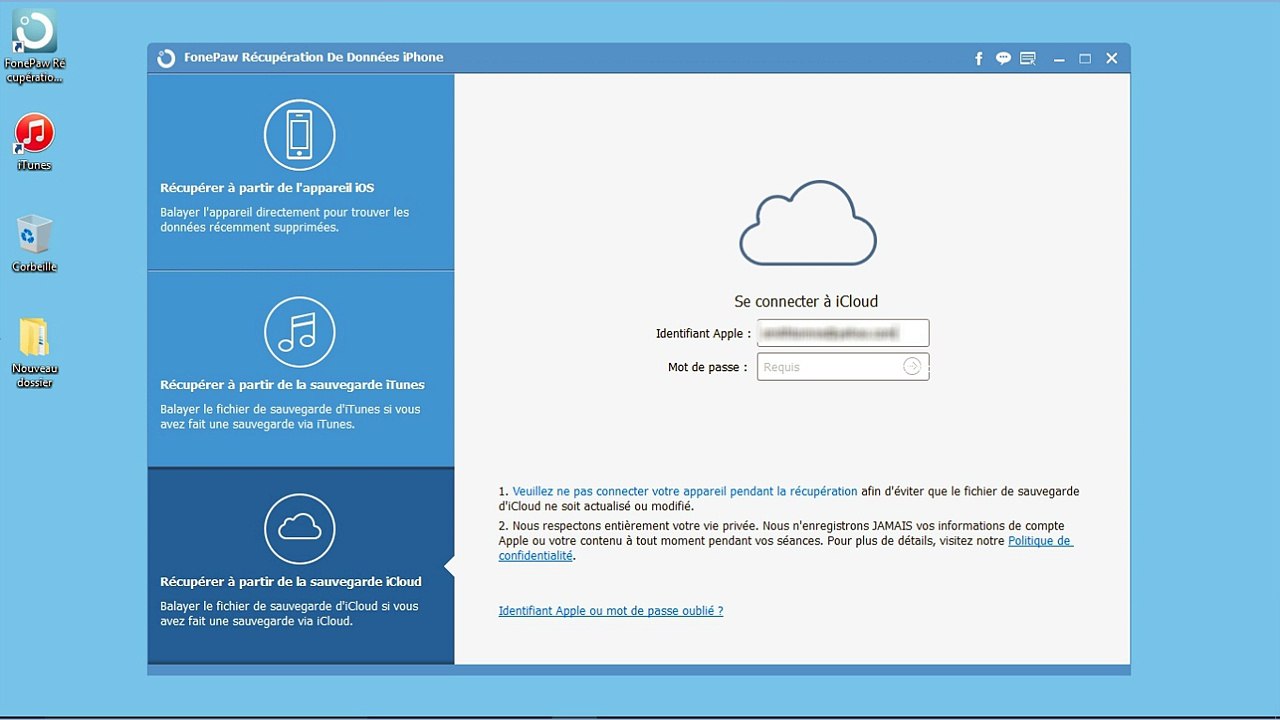Screen dimensions: 1280x720
Task: Close the FonePaw window
Action: click(1112, 59)
